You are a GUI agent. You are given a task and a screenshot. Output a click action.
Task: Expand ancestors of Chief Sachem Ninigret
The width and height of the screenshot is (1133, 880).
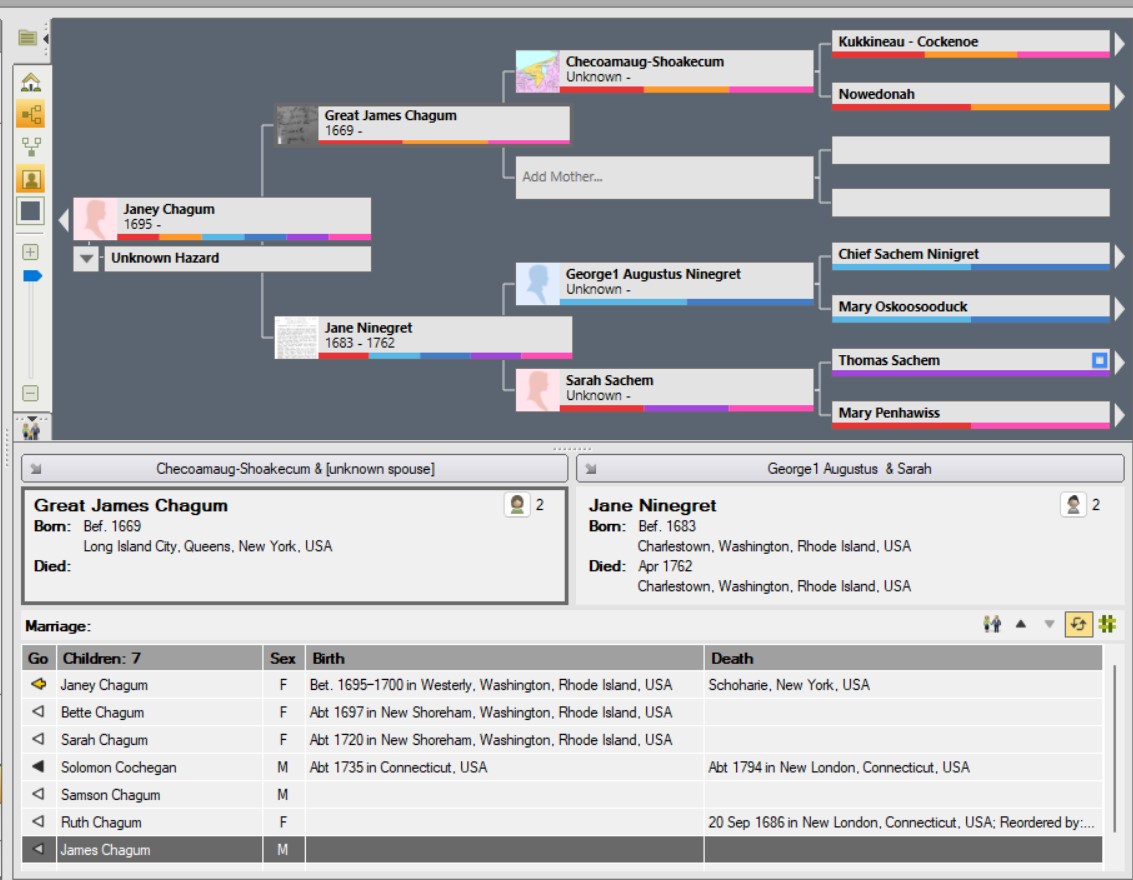click(x=1119, y=255)
